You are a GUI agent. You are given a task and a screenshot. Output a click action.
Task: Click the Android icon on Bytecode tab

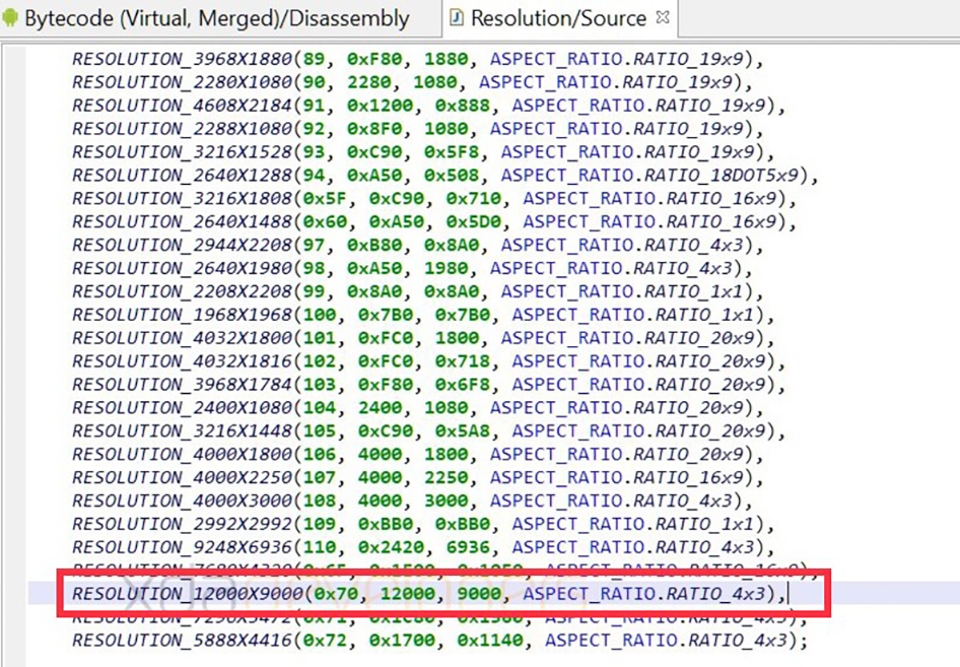point(10,18)
